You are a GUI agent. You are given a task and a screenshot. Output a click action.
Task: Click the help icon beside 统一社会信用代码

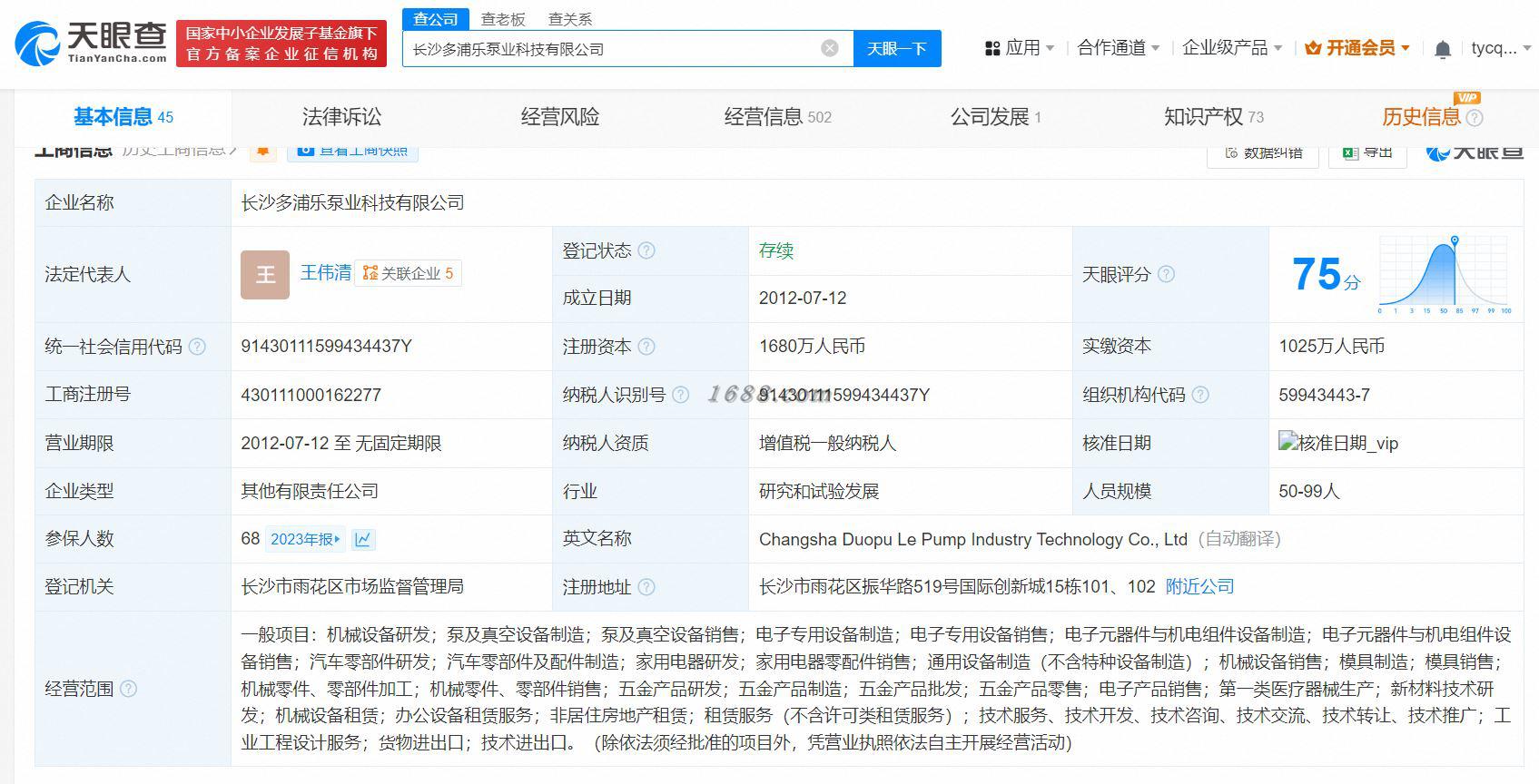click(197, 347)
